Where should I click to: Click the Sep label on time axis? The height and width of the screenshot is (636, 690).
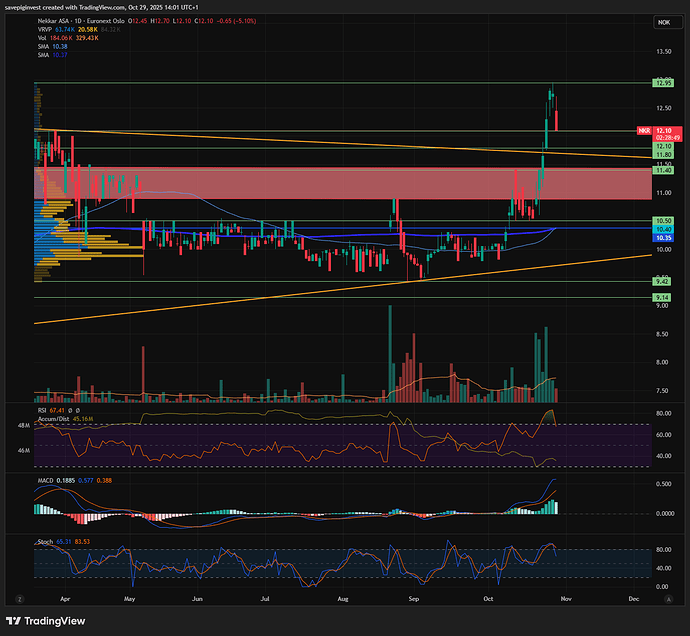click(416, 597)
